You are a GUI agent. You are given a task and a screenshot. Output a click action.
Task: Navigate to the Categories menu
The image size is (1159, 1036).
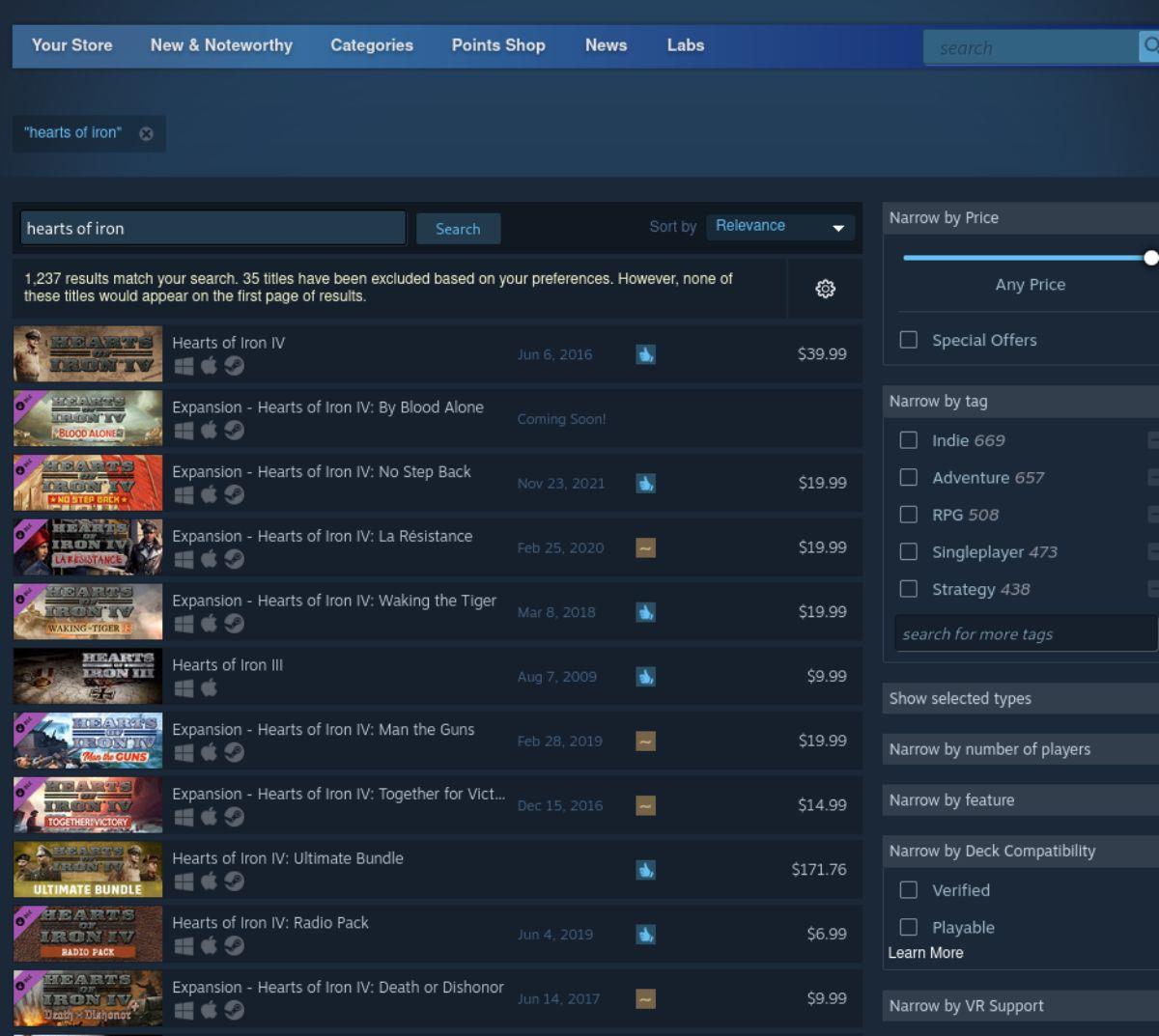(372, 45)
